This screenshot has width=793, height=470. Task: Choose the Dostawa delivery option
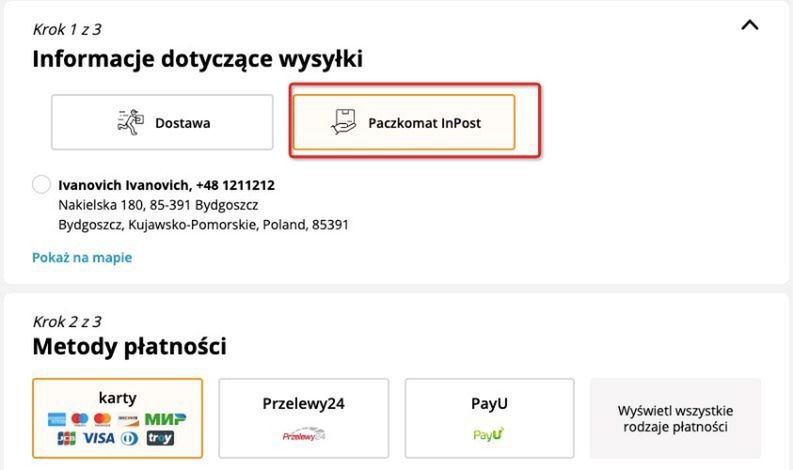(x=162, y=123)
